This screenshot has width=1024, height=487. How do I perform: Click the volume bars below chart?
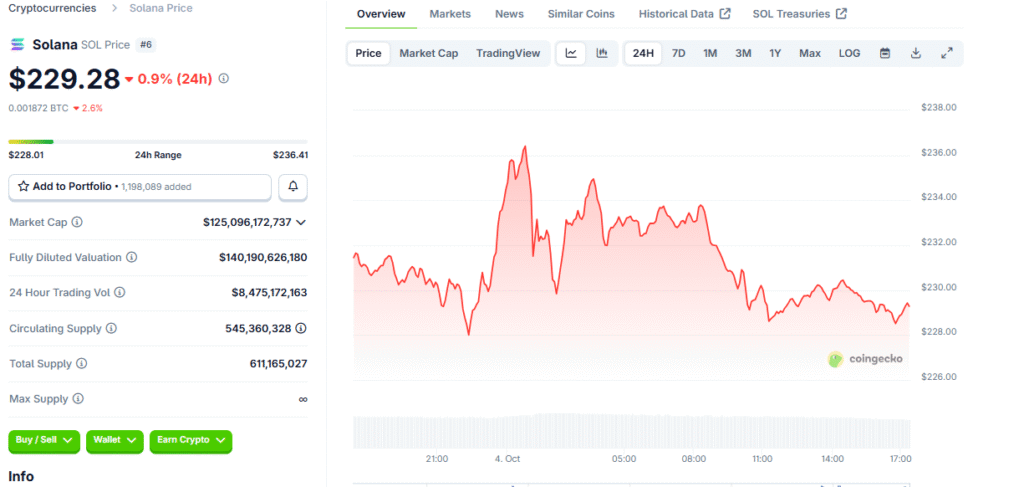pos(632,431)
